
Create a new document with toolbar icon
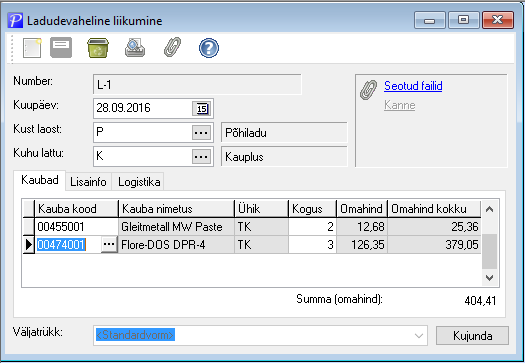[x=32, y=48]
